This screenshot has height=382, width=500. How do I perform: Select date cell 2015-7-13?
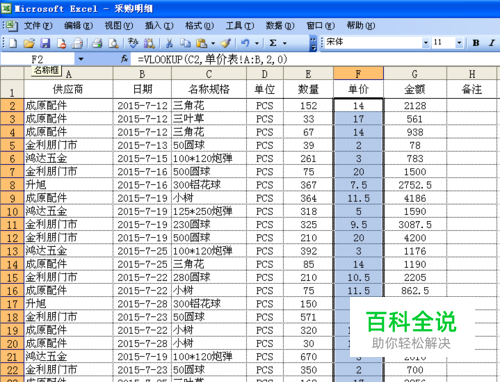pos(142,145)
